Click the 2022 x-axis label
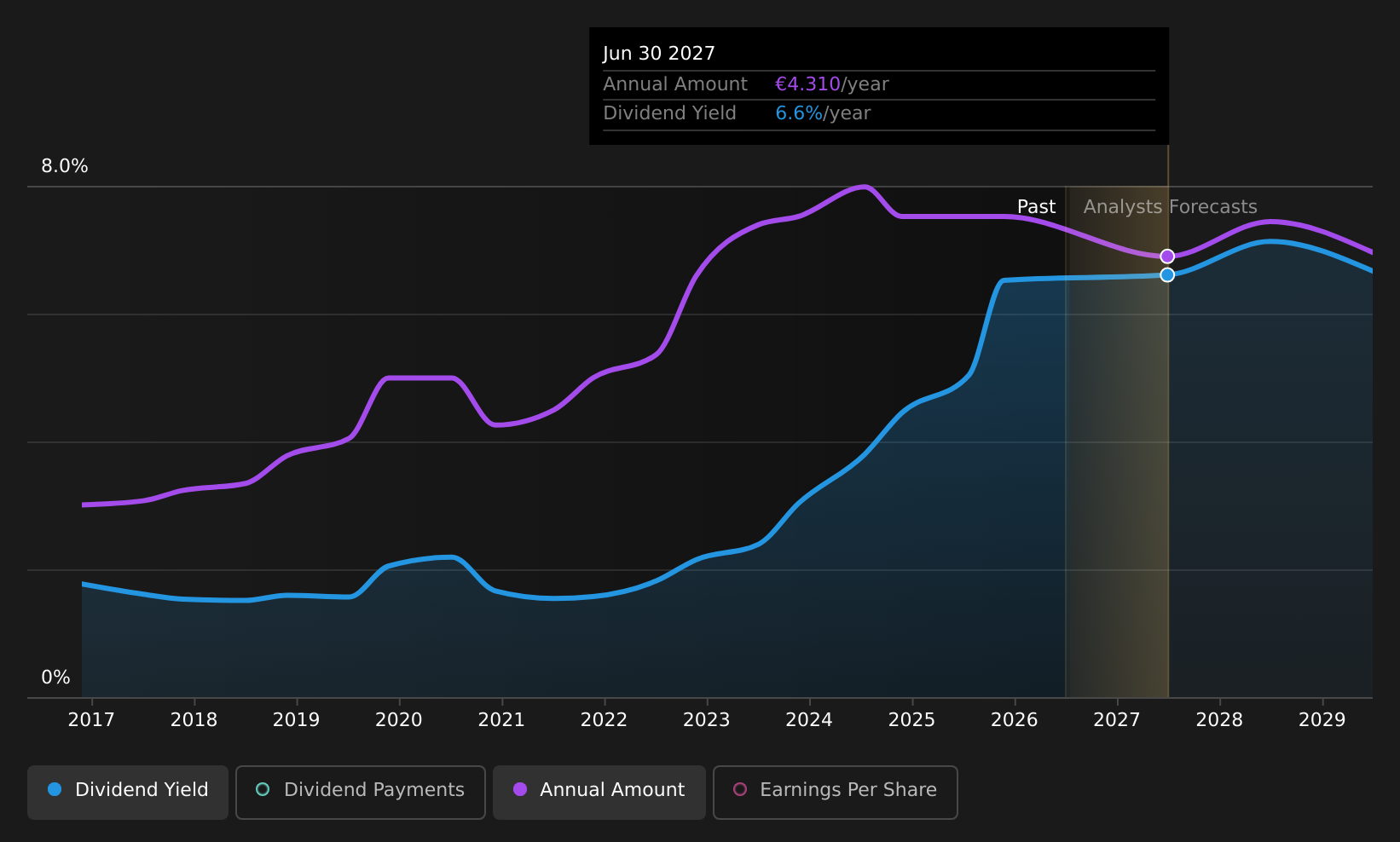 [604, 720]
